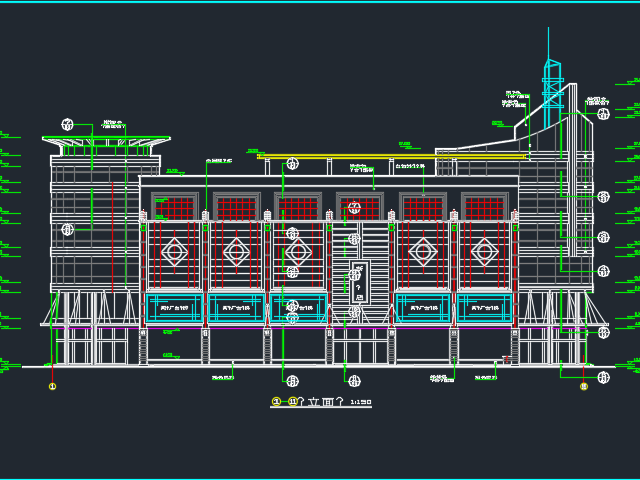Click the circular callout below the central entrance

354,380
